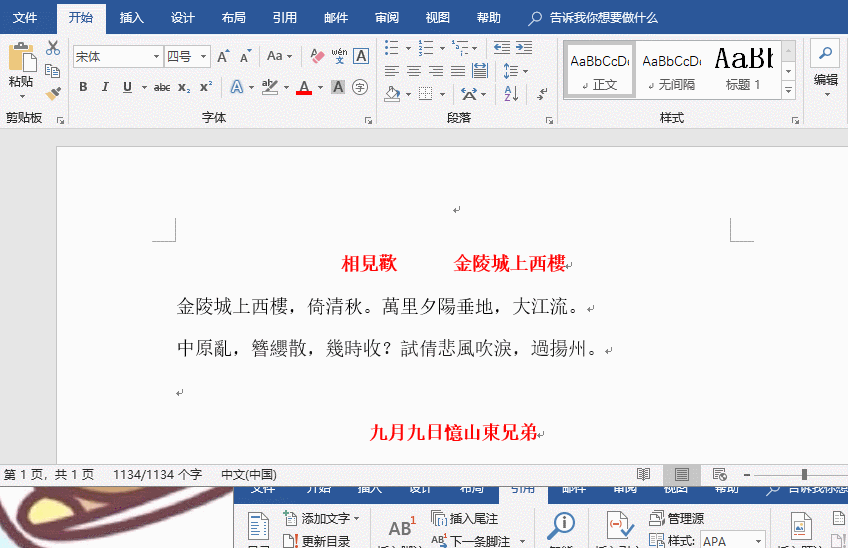Align text left
Image resolution: width=848 pixels, height=548 pixels.
click(x=392, y=71)
